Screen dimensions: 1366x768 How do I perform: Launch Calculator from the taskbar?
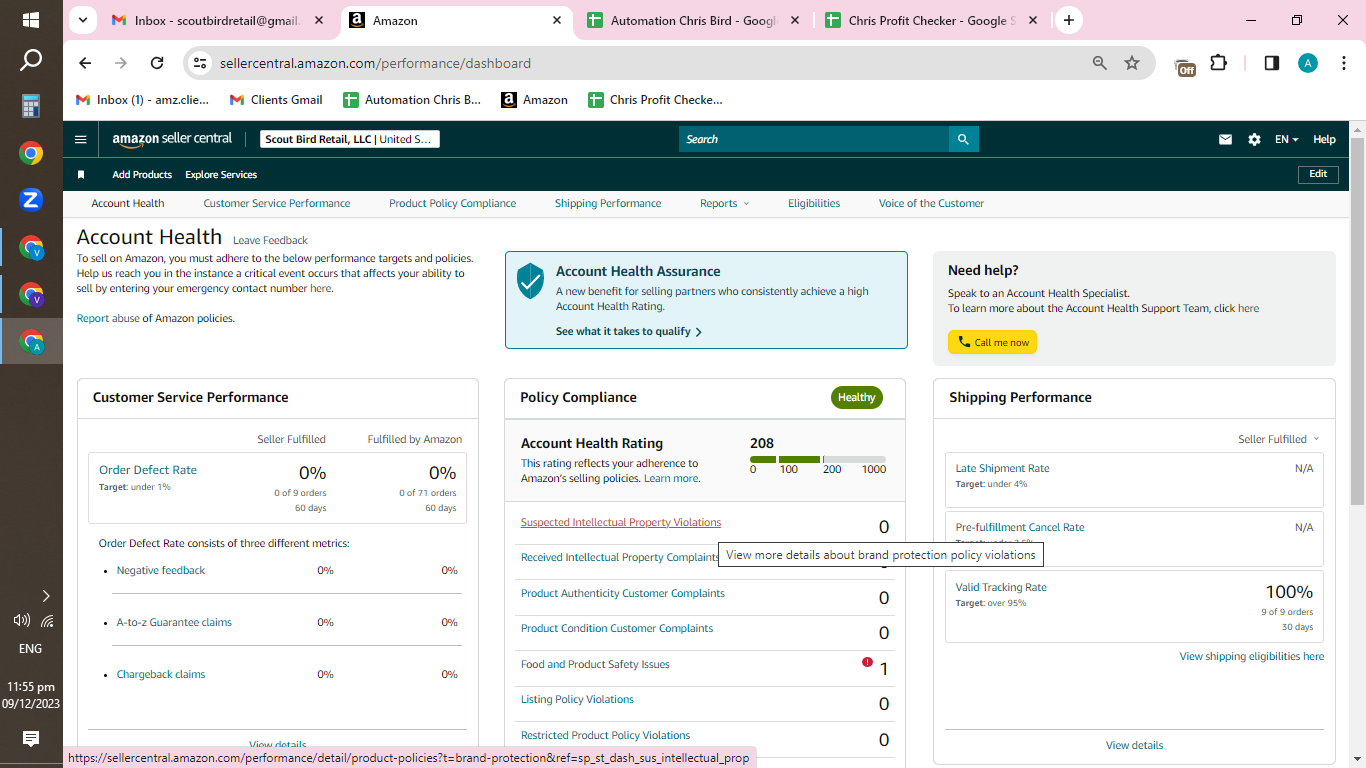31,106
